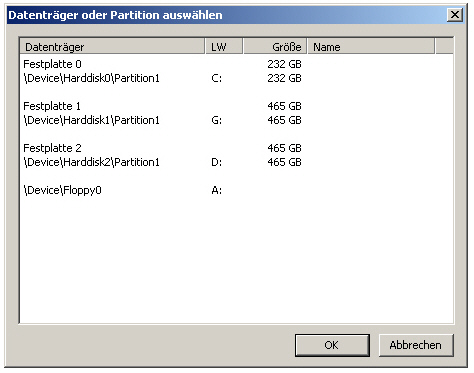The height and width of the screenshot is (373, 474).
Task: Click the 465 GB size of Festplatte 1
Action: [284, 106]
